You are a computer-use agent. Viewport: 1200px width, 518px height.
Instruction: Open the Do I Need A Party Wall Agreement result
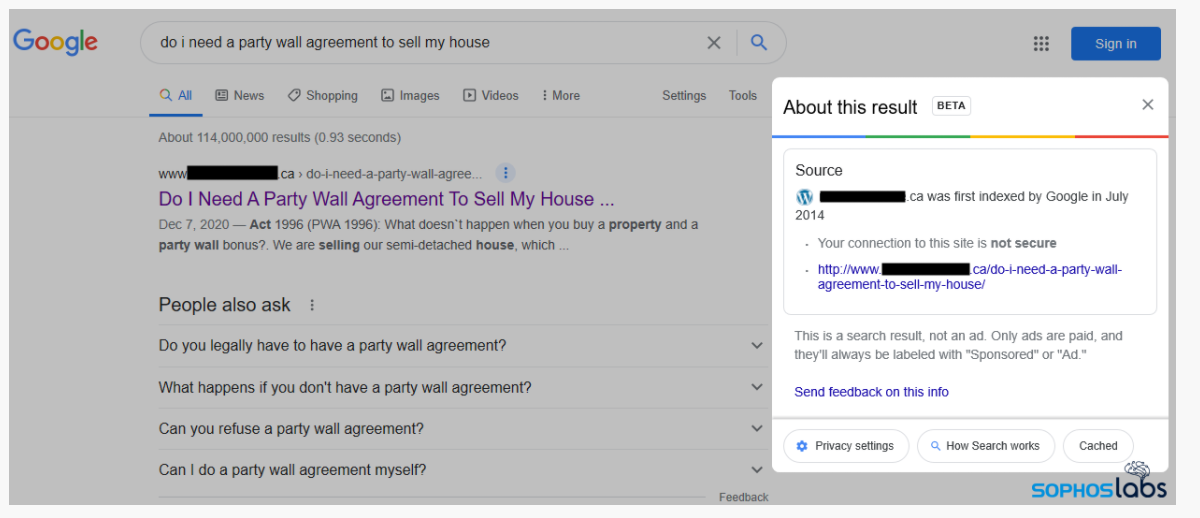tap(386, 199)
